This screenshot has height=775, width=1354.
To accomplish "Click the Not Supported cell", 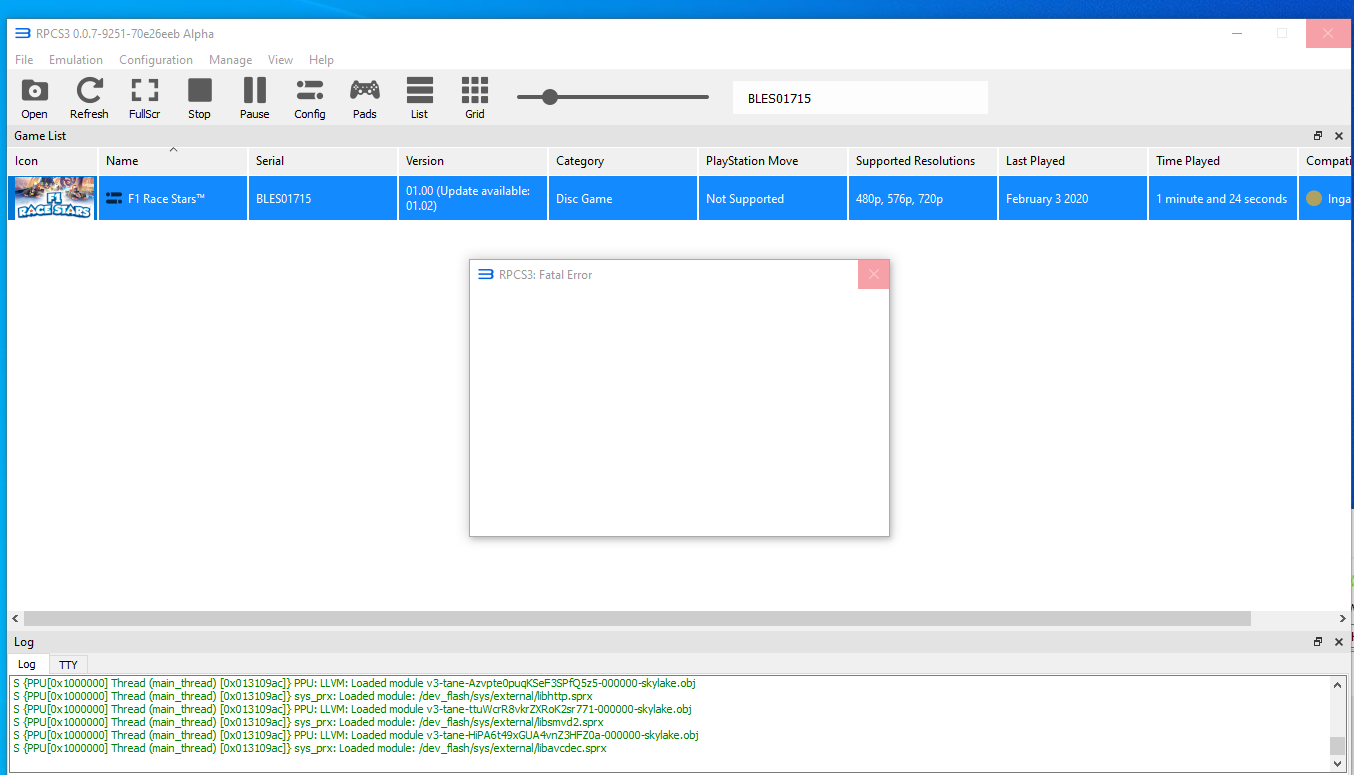I will tap(773, 198).
